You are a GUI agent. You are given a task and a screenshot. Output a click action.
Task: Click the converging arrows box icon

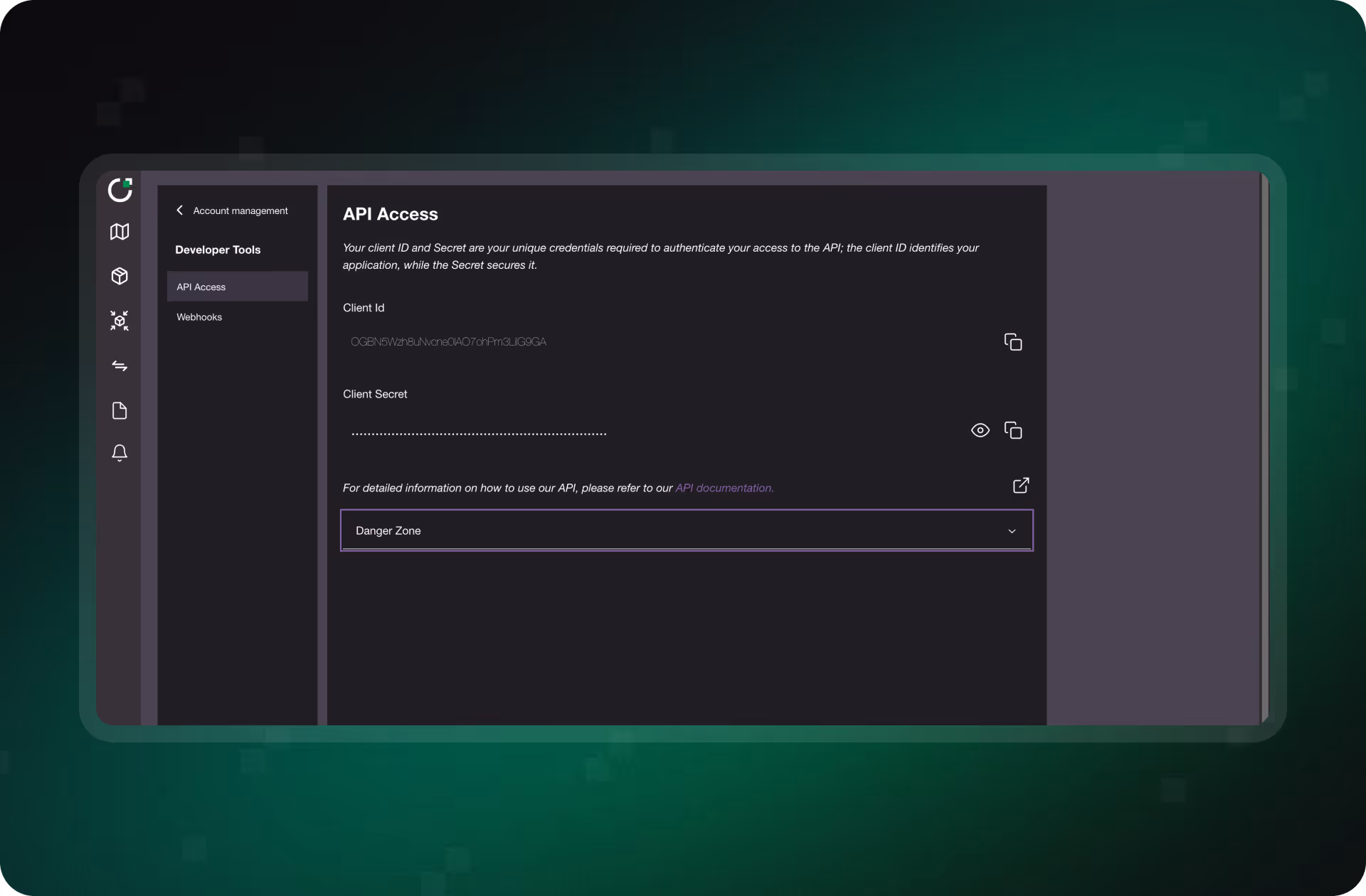tap(120, 321)
